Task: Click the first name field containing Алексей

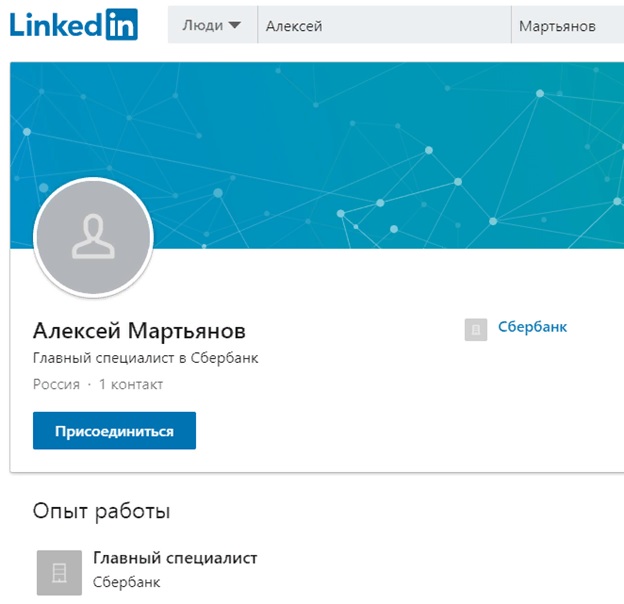Action: click(384, 25)
